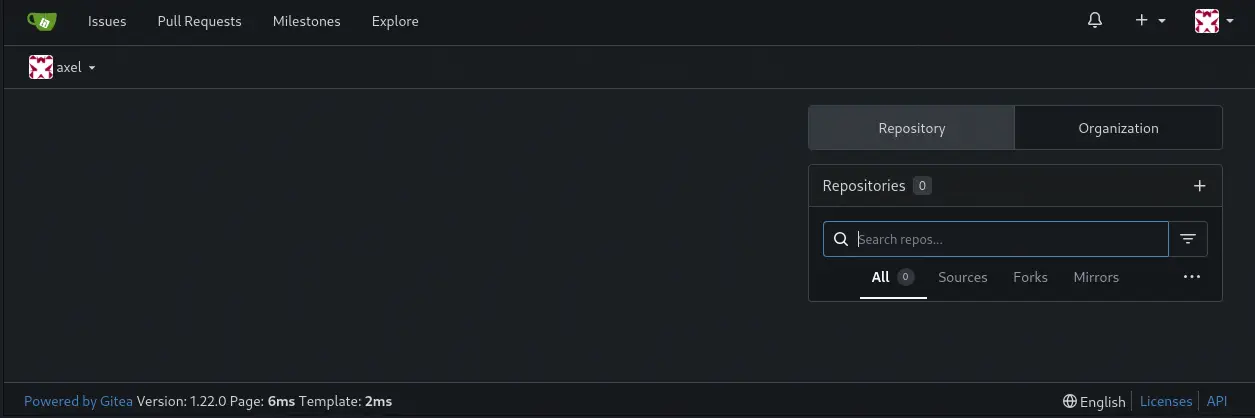
Task: Select the Repository tab
Action: (911, 128)
